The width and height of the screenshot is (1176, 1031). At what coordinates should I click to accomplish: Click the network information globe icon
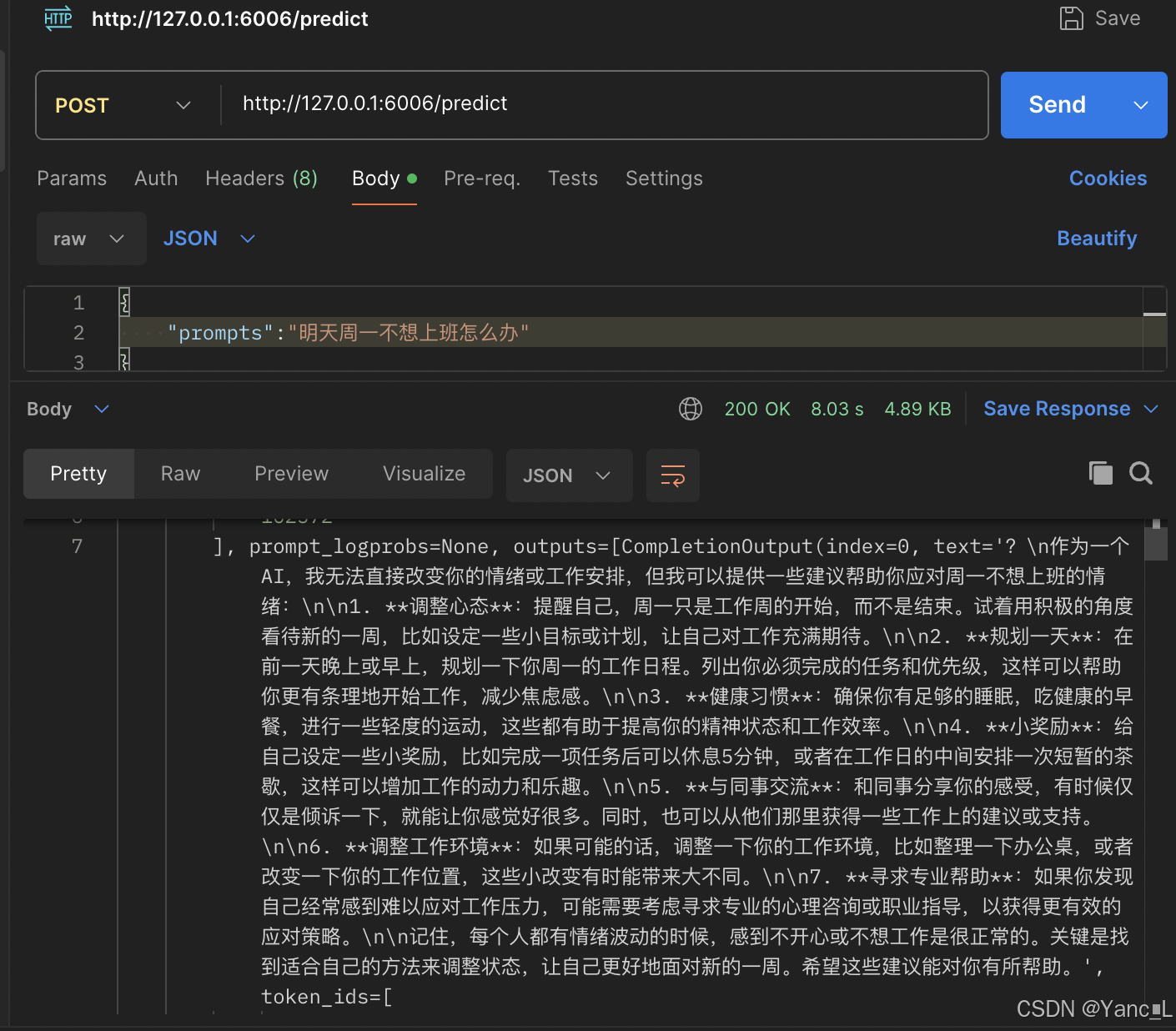(690, 409)
